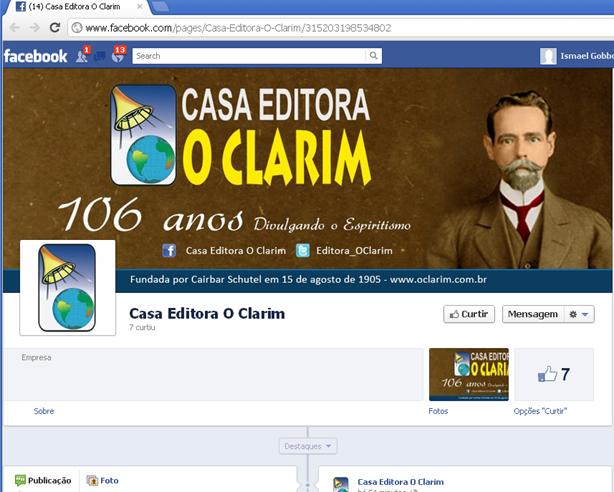This screenshot has width=614, height=492.
Task: Click the Publicação speech bubble icon
Action: pos(20,480)
